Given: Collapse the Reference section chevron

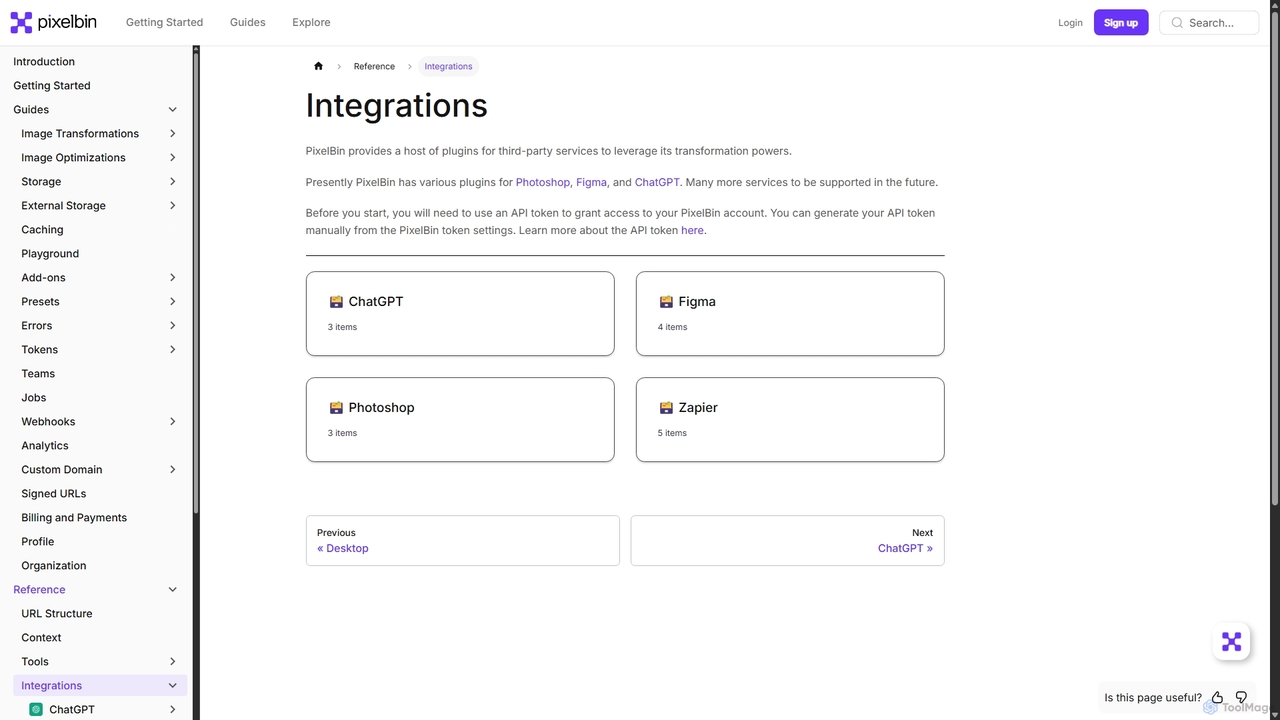Looking at the screenshot, I should pos(172,590).
